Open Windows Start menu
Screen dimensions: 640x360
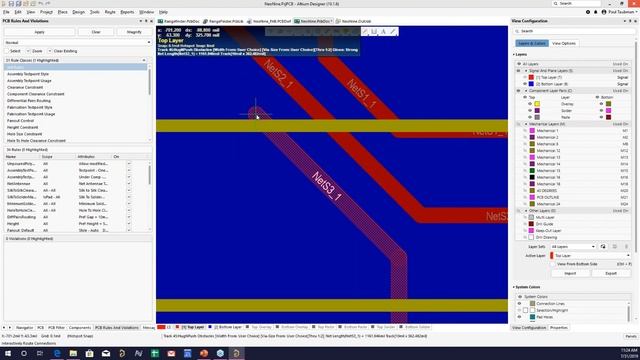[8, 353]
